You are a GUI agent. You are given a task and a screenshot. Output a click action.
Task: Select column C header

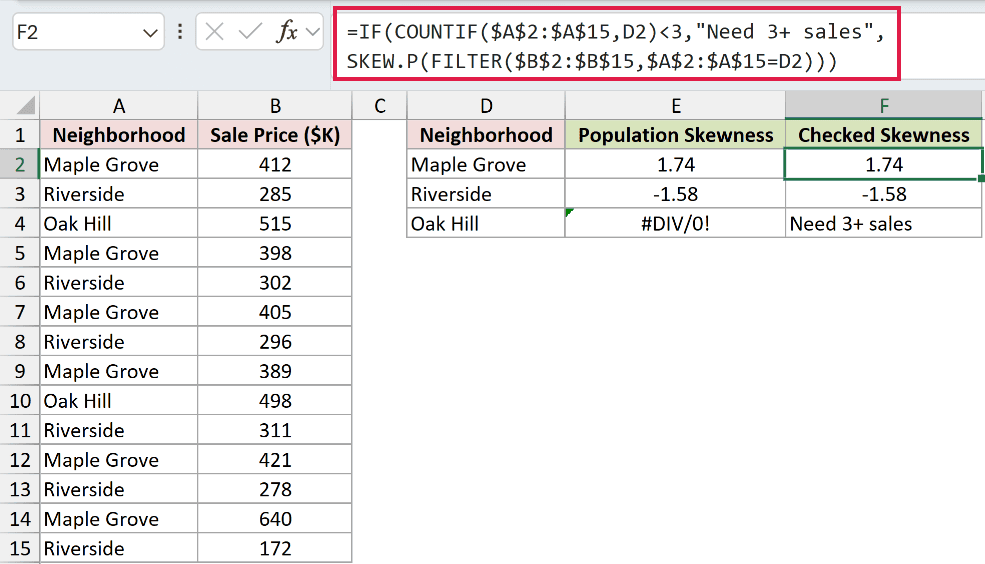(379, 106)
